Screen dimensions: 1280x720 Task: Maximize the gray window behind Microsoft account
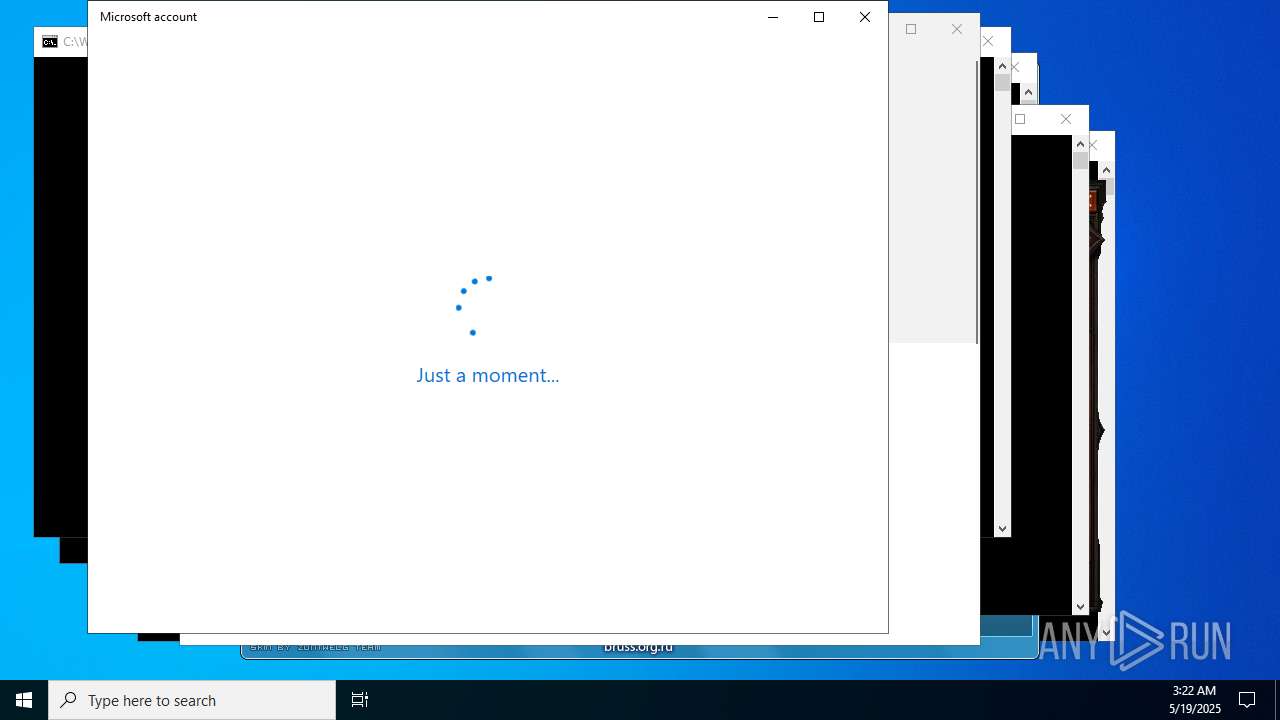(x=911, y=29)
